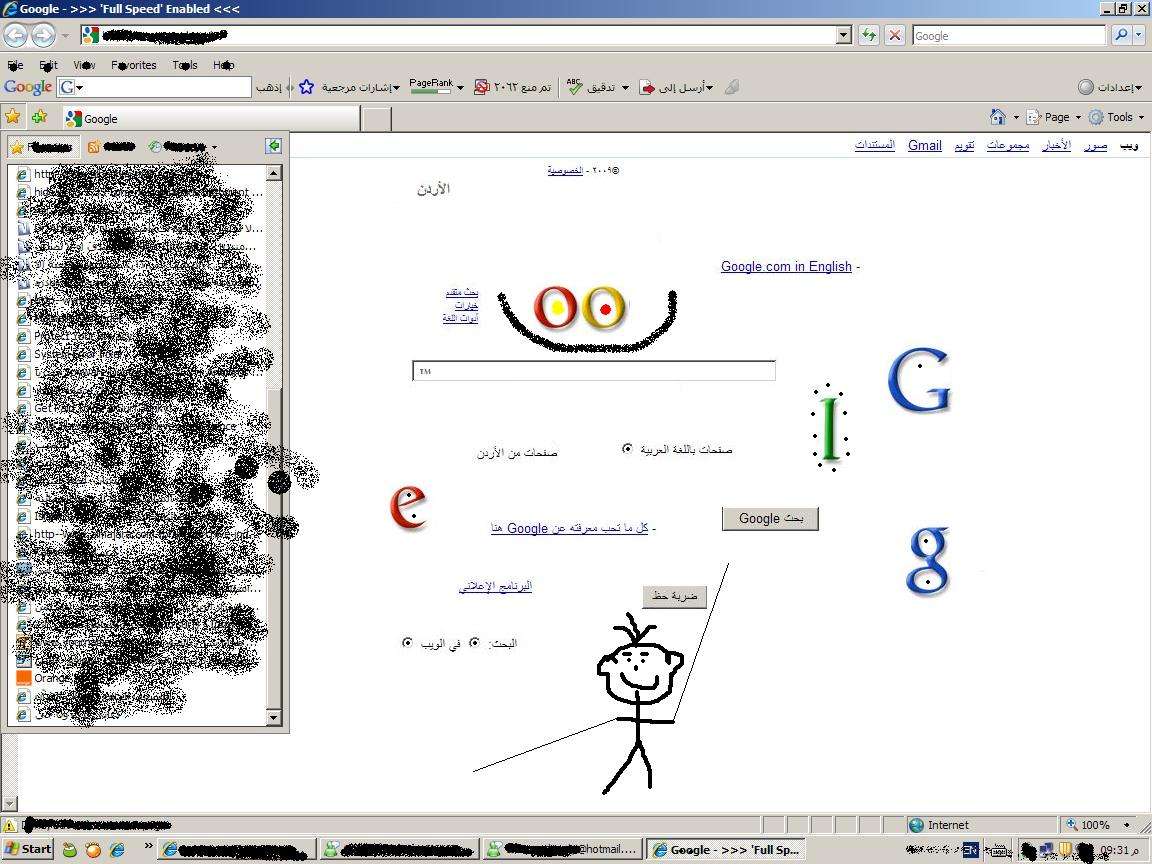Open the Tools menu in menu bar

tap(184, 65)
